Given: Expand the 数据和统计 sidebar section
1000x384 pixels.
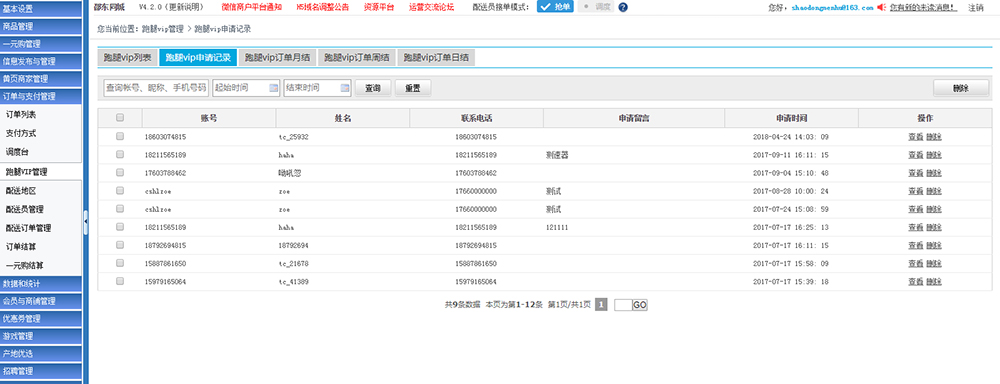Looking at the screenshot, I should coord(41,283).
